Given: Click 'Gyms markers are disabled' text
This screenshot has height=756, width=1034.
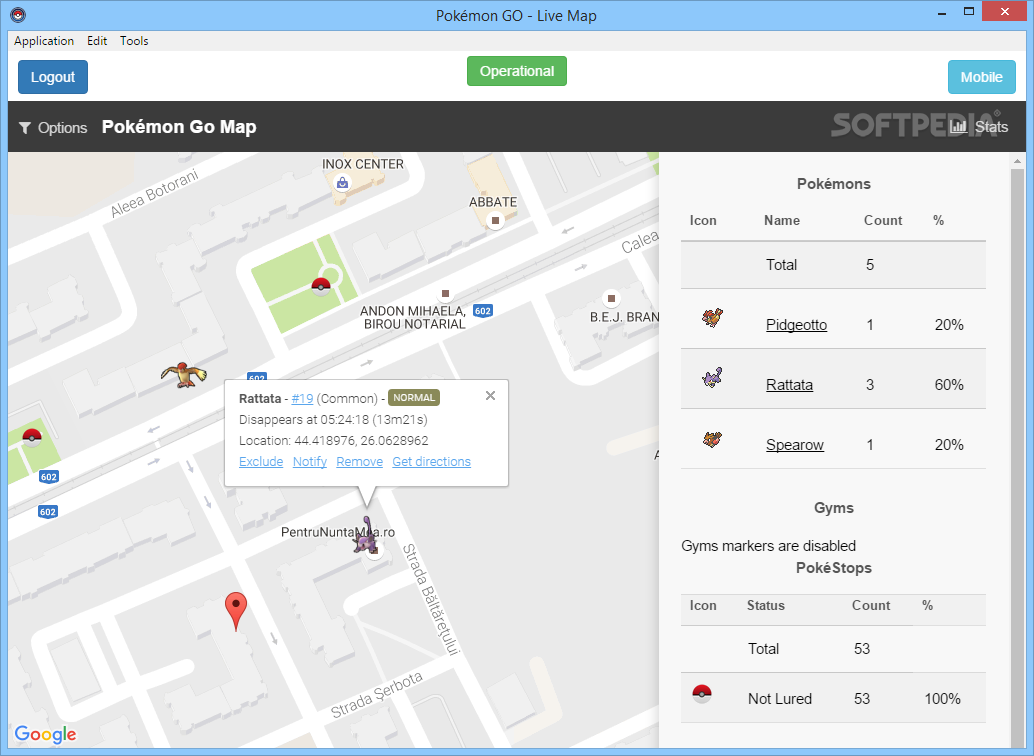Looking at the screenshot, I should pyautogui.click(x=768, y=546).
